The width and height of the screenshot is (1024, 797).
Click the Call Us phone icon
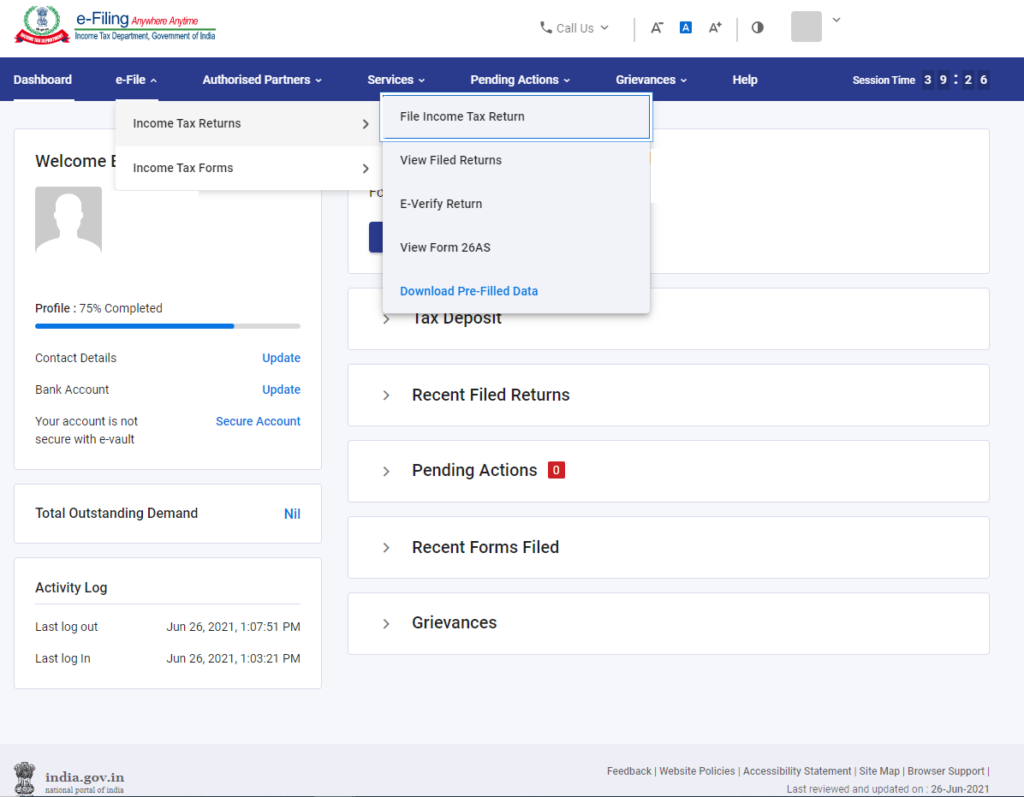(544, 28)
